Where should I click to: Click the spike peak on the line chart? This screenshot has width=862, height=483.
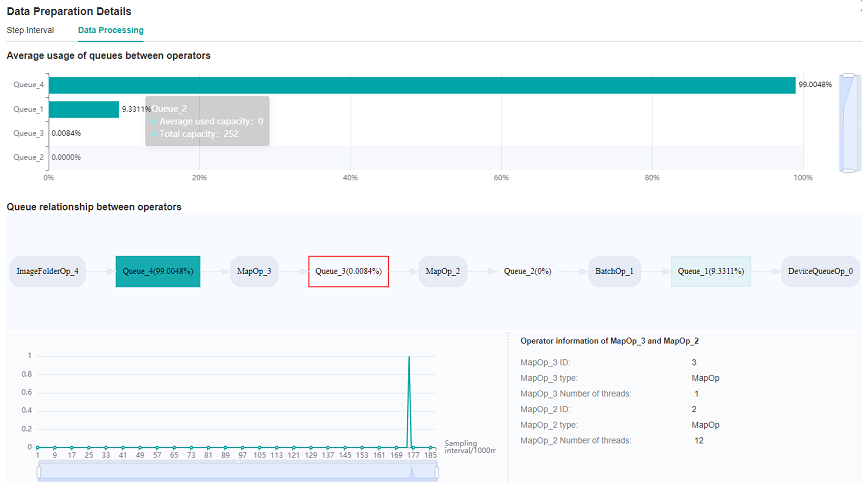409,357
